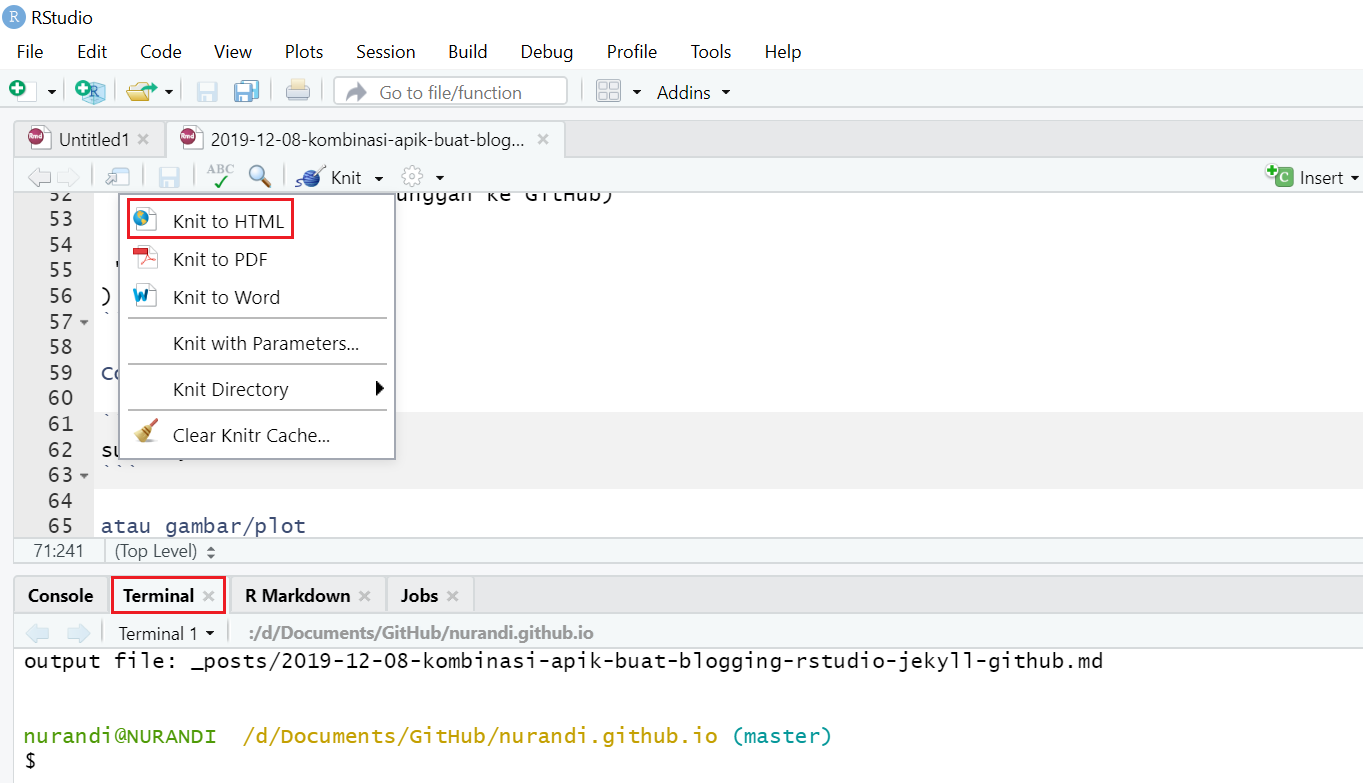Open the Addins dropdown
Screen dimensions: 1363x783
tap(693, 92)
